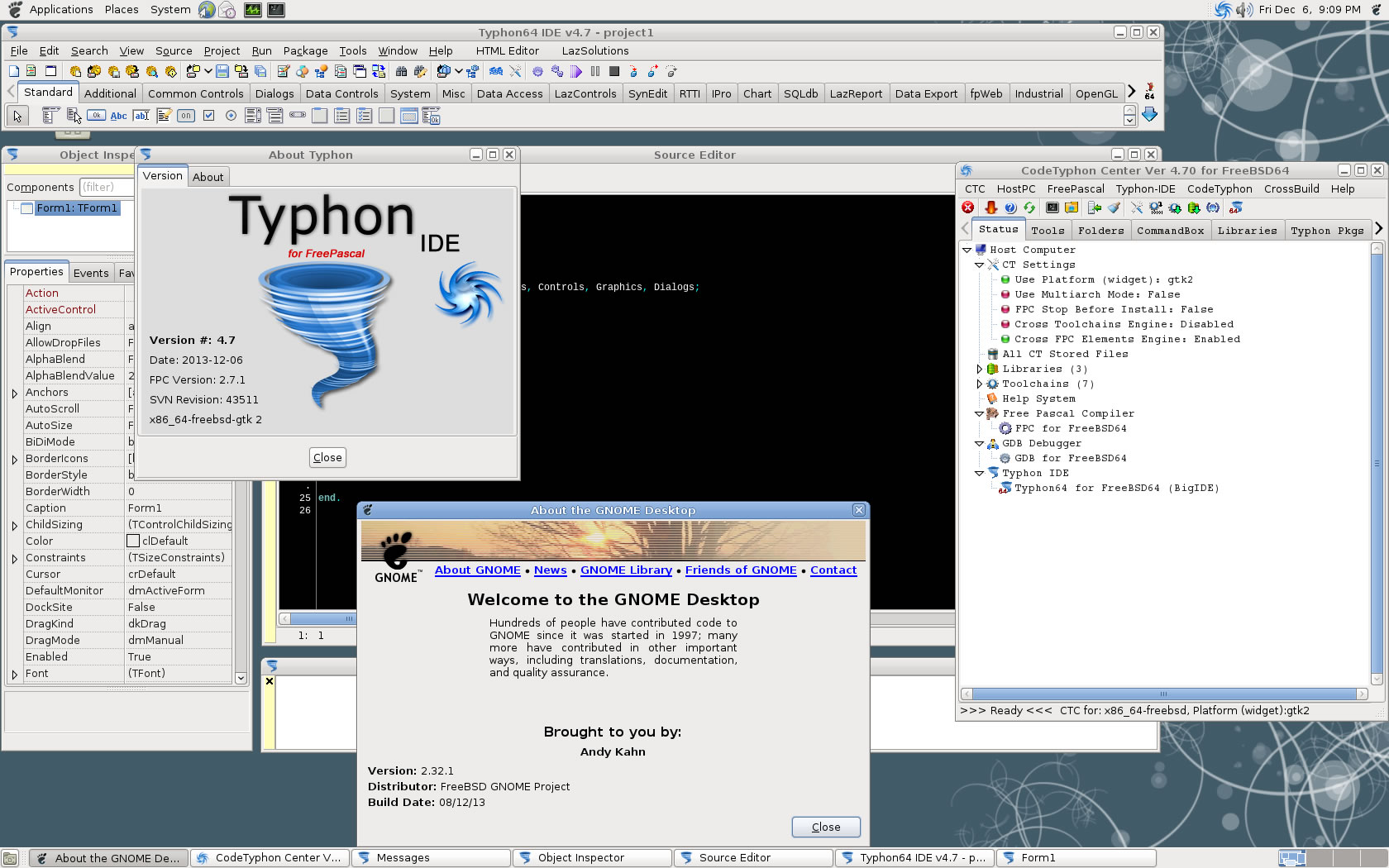The width and height of the screenshot is (1389, 868).
Task: Select the TLabel (Abc) palette component
Action: pyautogui.click(x=119, y=116)
